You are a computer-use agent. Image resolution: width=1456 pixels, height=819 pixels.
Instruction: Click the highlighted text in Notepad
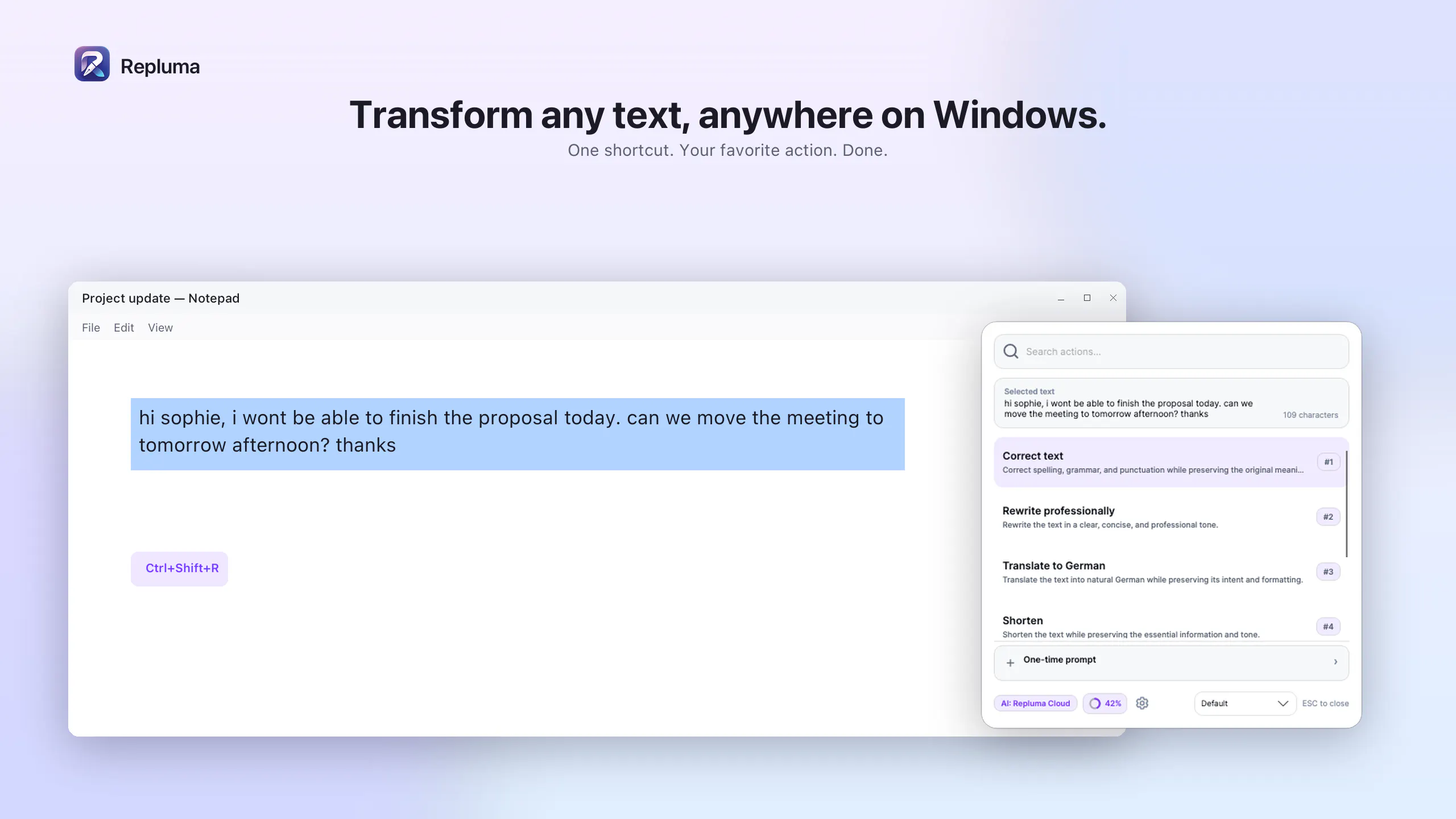click(x=518, y=434)
